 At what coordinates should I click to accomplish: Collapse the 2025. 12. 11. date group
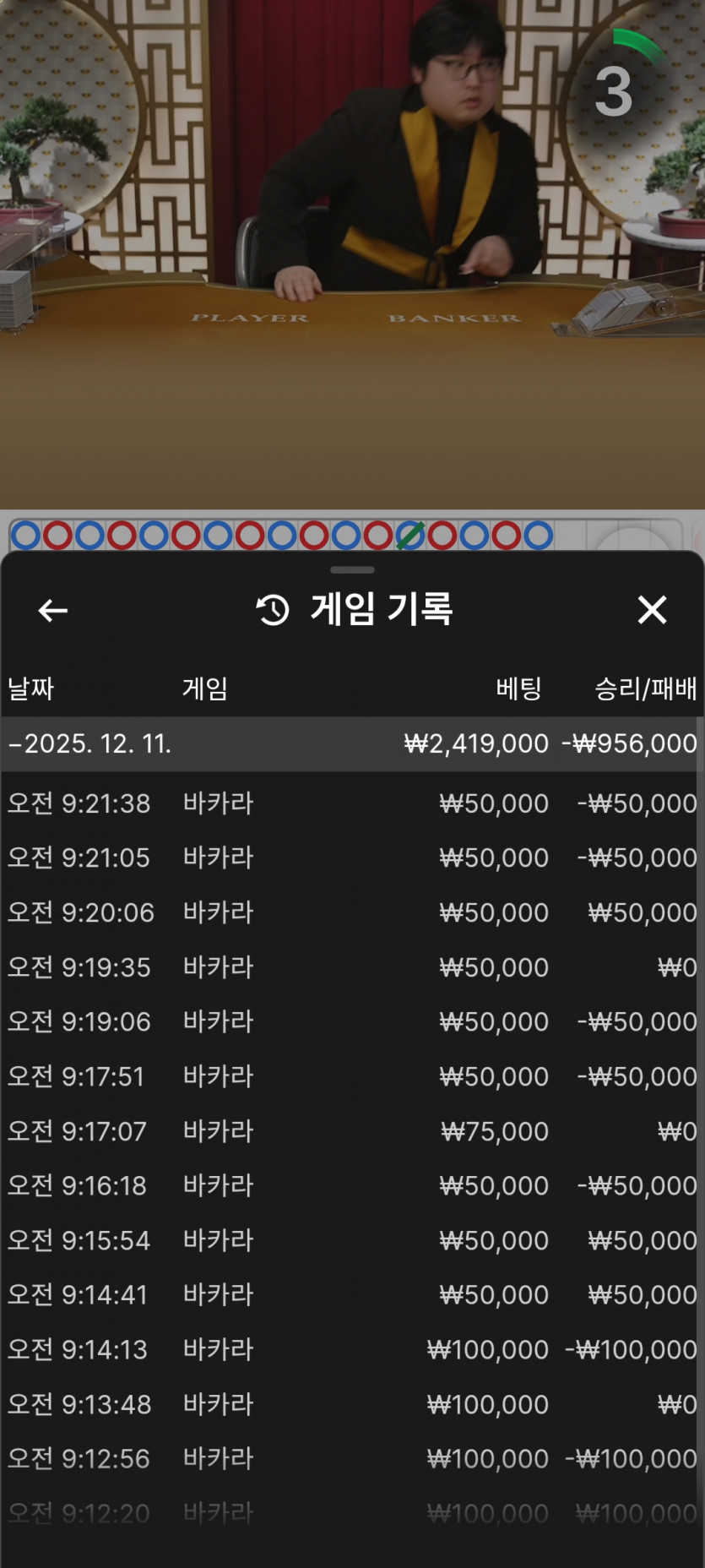tap(89, 743)
